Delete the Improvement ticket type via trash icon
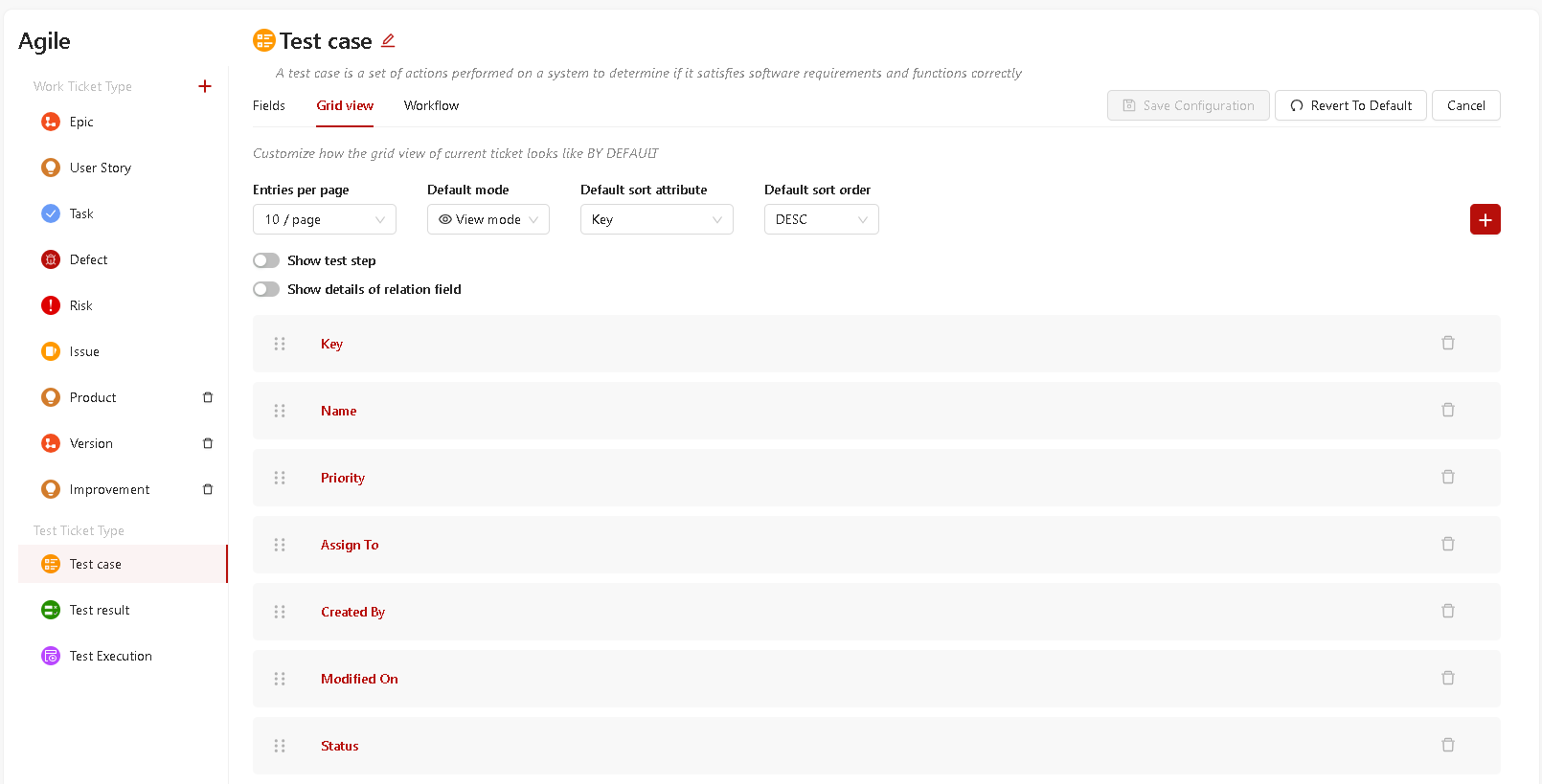 (x=208, y=489)
